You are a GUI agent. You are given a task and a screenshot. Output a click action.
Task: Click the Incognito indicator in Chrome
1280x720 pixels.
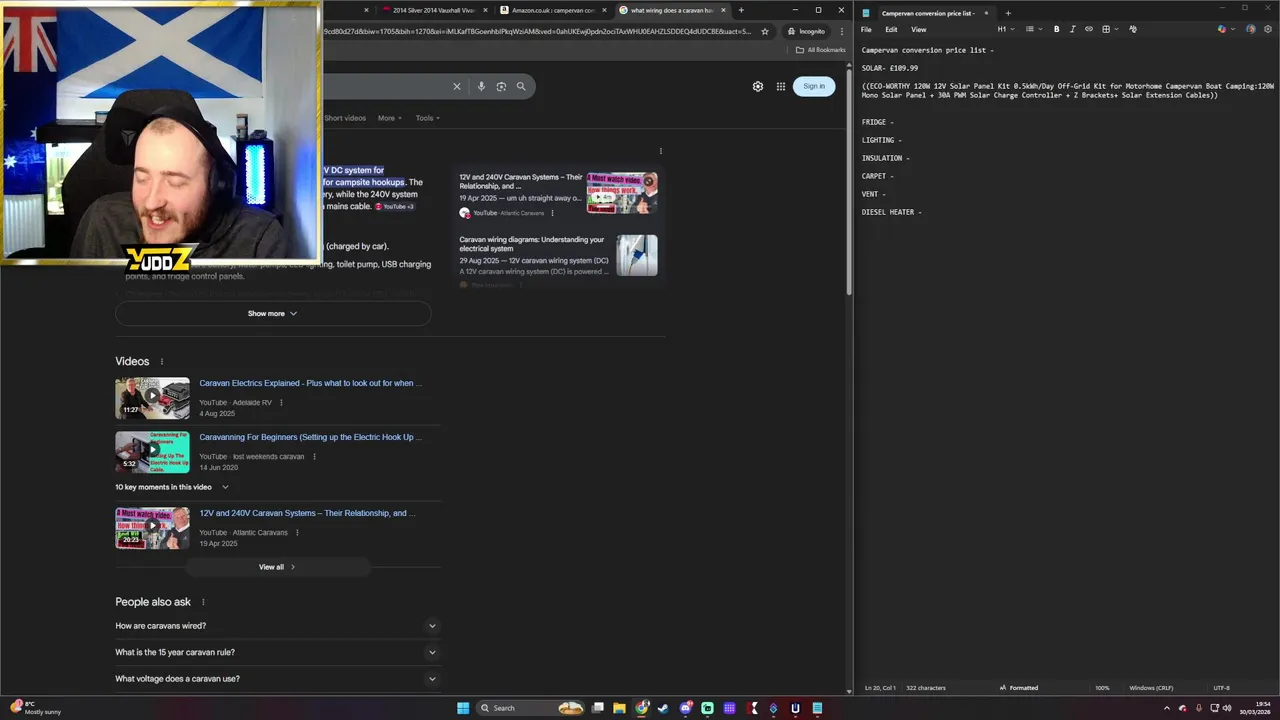pyautogui.click(x=805, y=31)
